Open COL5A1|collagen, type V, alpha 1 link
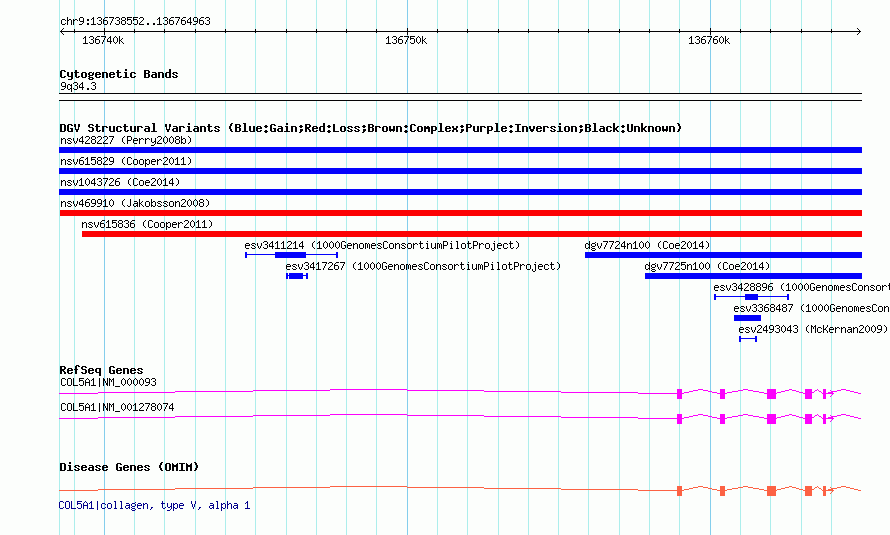890x535 pixels. [x=154, y=505]
